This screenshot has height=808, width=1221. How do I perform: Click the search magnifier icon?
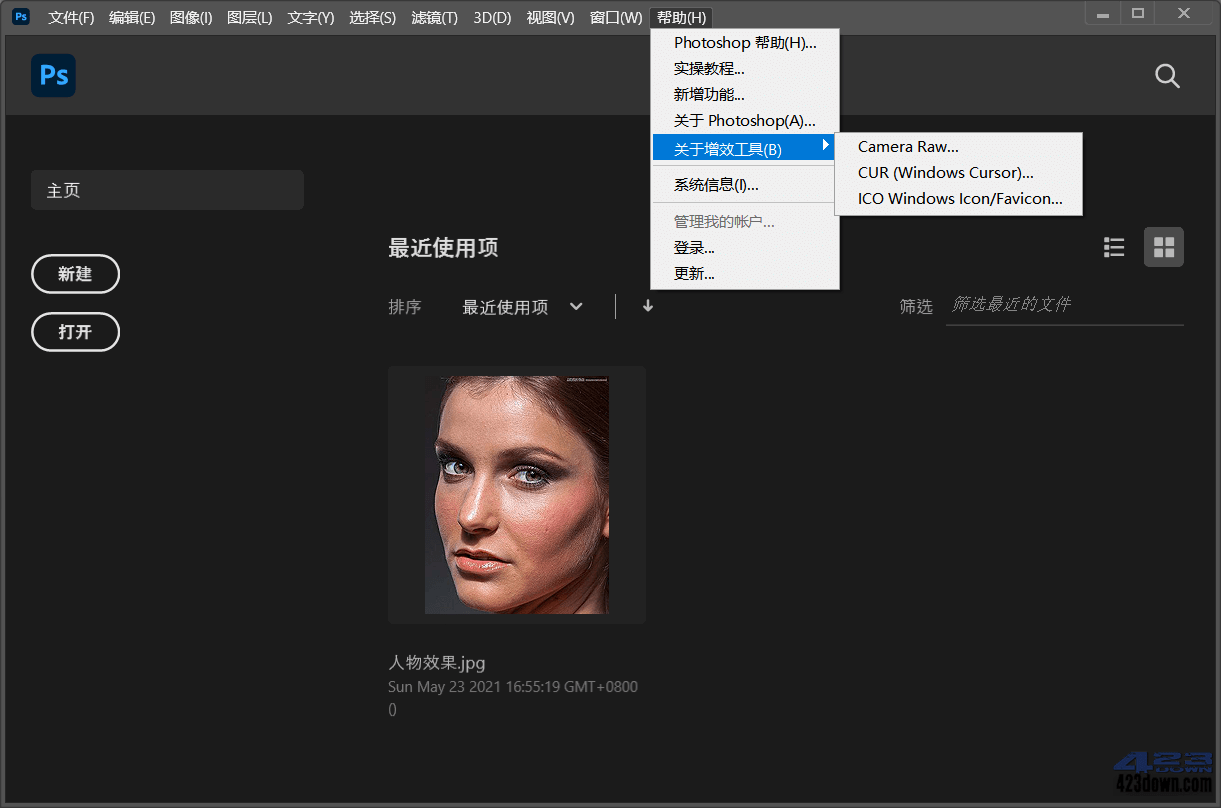(x=1167, y=75)
